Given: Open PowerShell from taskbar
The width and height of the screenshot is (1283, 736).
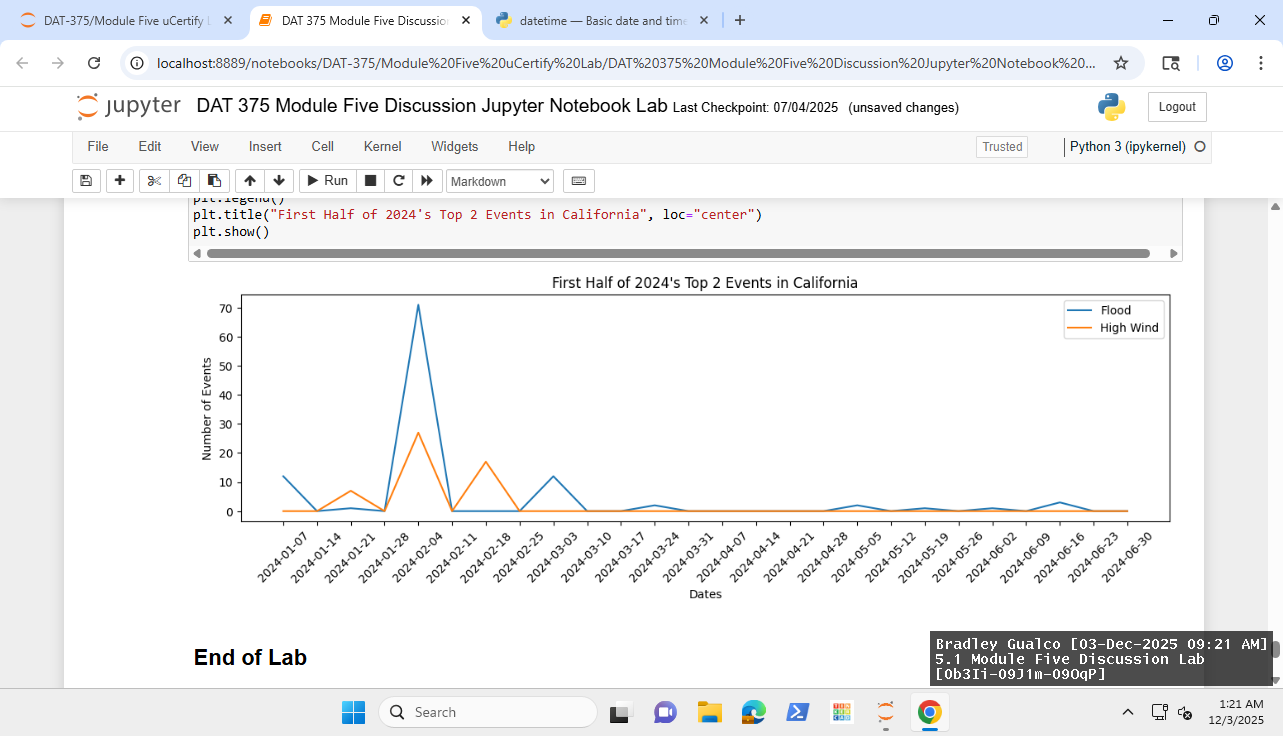Looking at the screenshot, I should (x=797, y=712).
